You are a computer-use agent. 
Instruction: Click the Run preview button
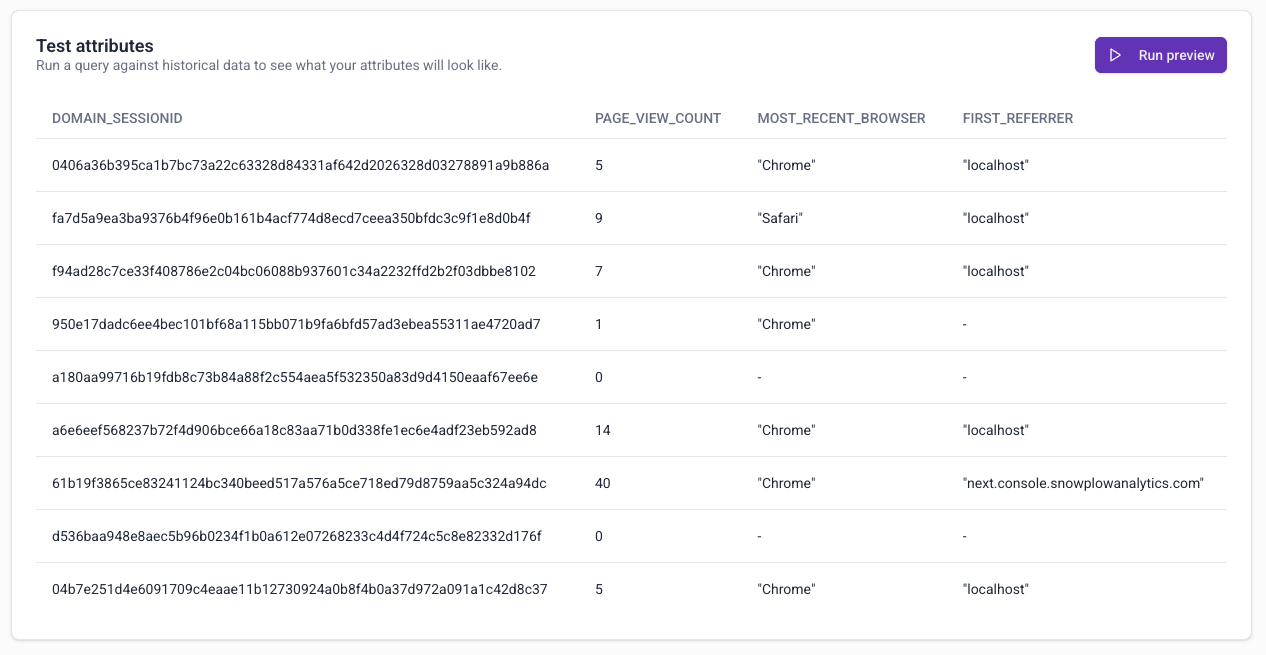coord(1160,55)
